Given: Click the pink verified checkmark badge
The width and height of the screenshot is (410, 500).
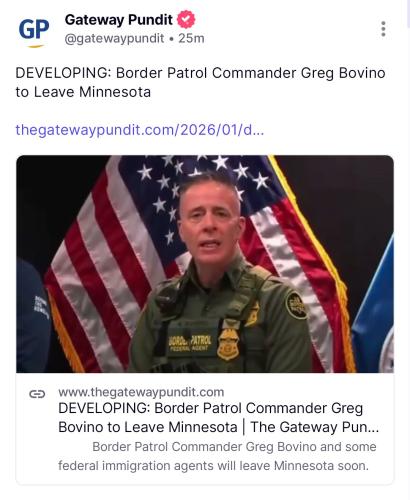Looking at the screenshot, I should pos(186,19).
